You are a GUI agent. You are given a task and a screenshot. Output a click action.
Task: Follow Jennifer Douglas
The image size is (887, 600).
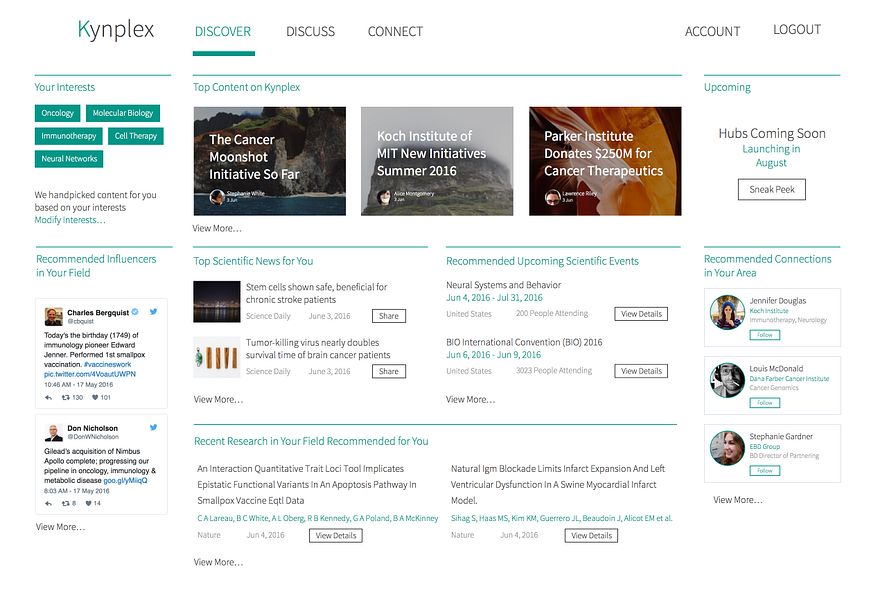(765, 335)
